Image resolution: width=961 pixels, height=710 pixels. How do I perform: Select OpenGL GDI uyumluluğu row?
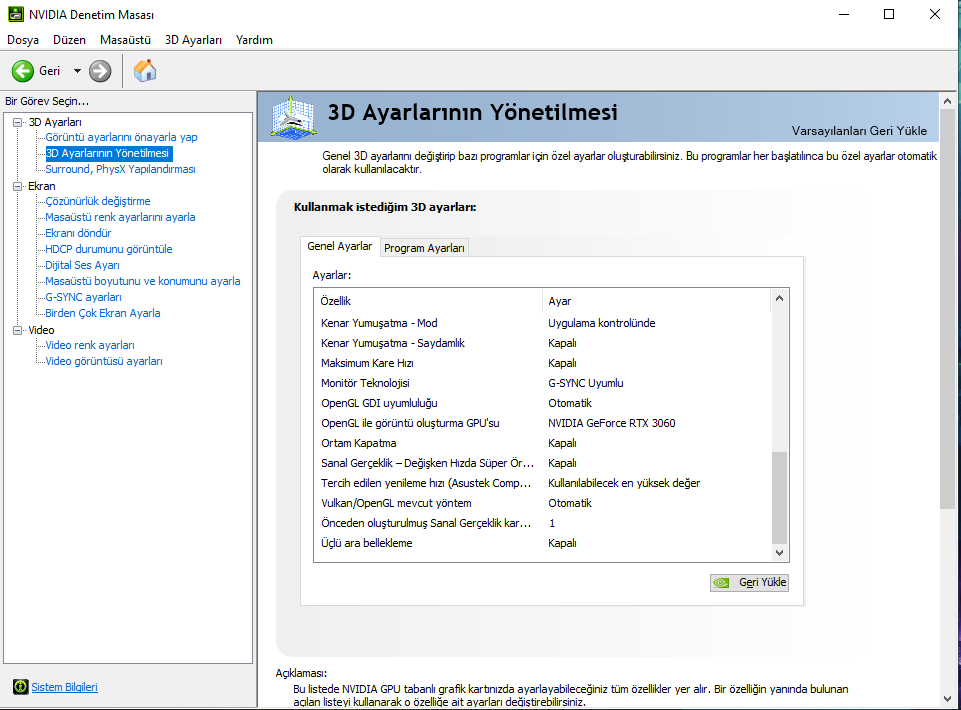[x=542, y=403]
